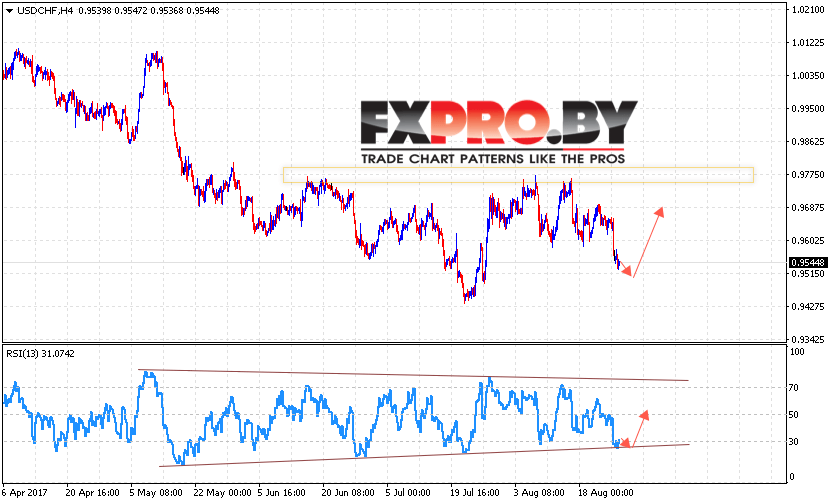
Task: Click the 6 Apr 2017 date label
Action: [24, 493]
